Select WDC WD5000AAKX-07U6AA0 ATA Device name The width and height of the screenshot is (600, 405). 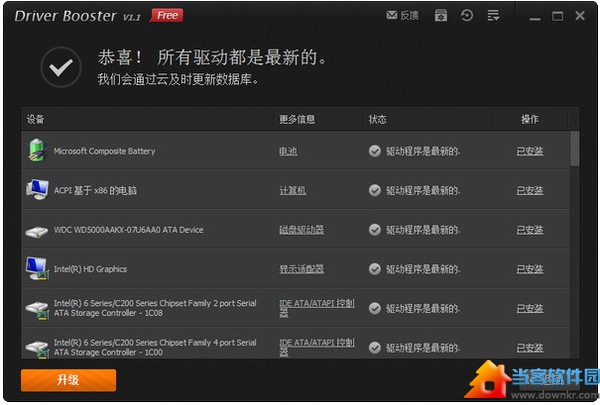pyautogui.click(x=129, y=230)
